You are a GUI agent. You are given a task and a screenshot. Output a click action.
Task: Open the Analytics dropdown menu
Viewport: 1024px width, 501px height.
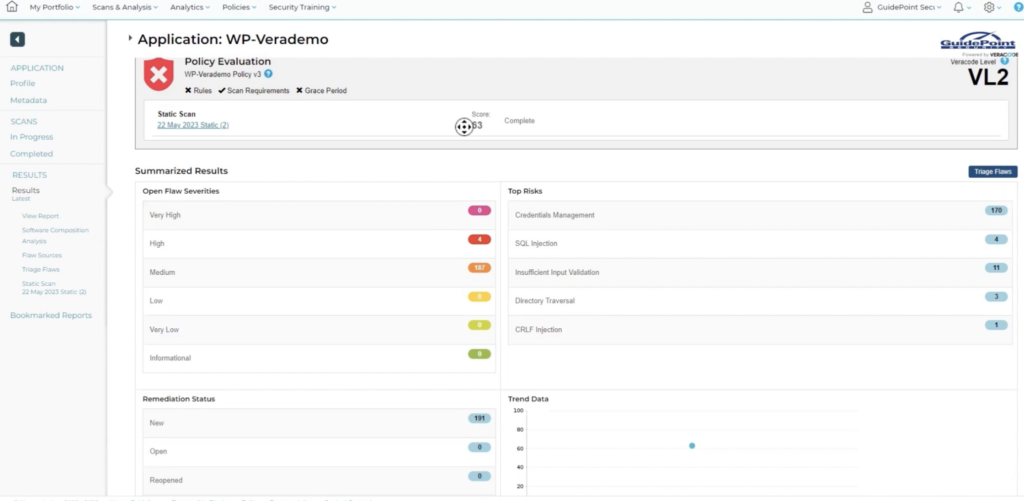[x=190, y=7]
